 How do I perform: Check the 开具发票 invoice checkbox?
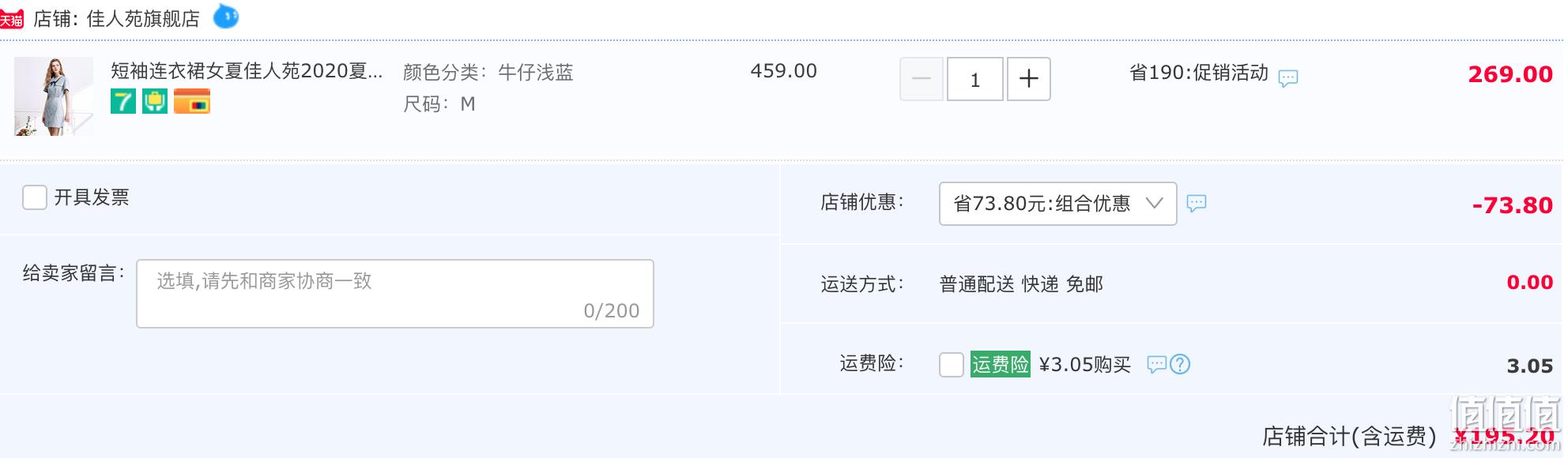click(x=35, y=197)
